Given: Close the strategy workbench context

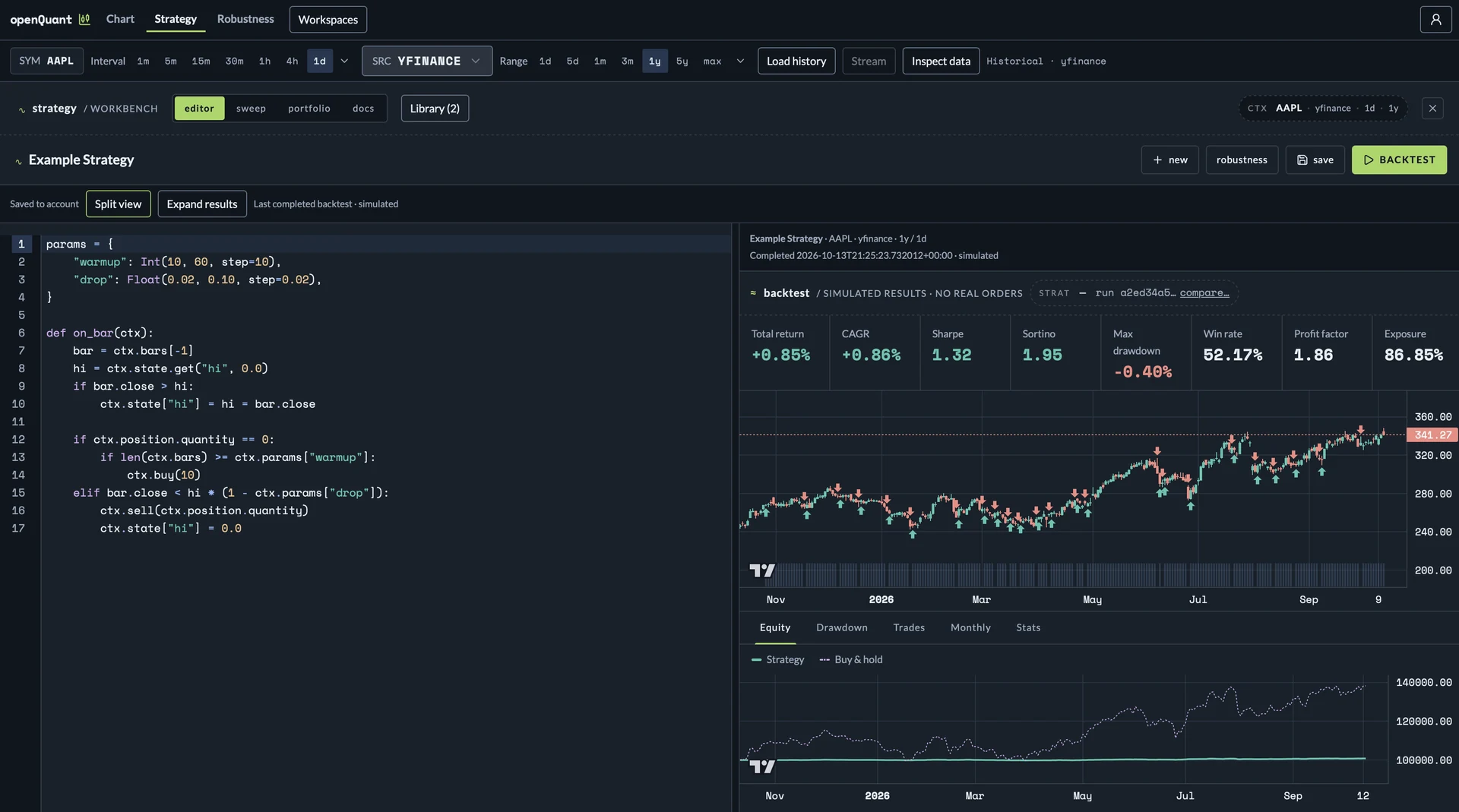Looking at the screenshot, I should point(1432,108).
